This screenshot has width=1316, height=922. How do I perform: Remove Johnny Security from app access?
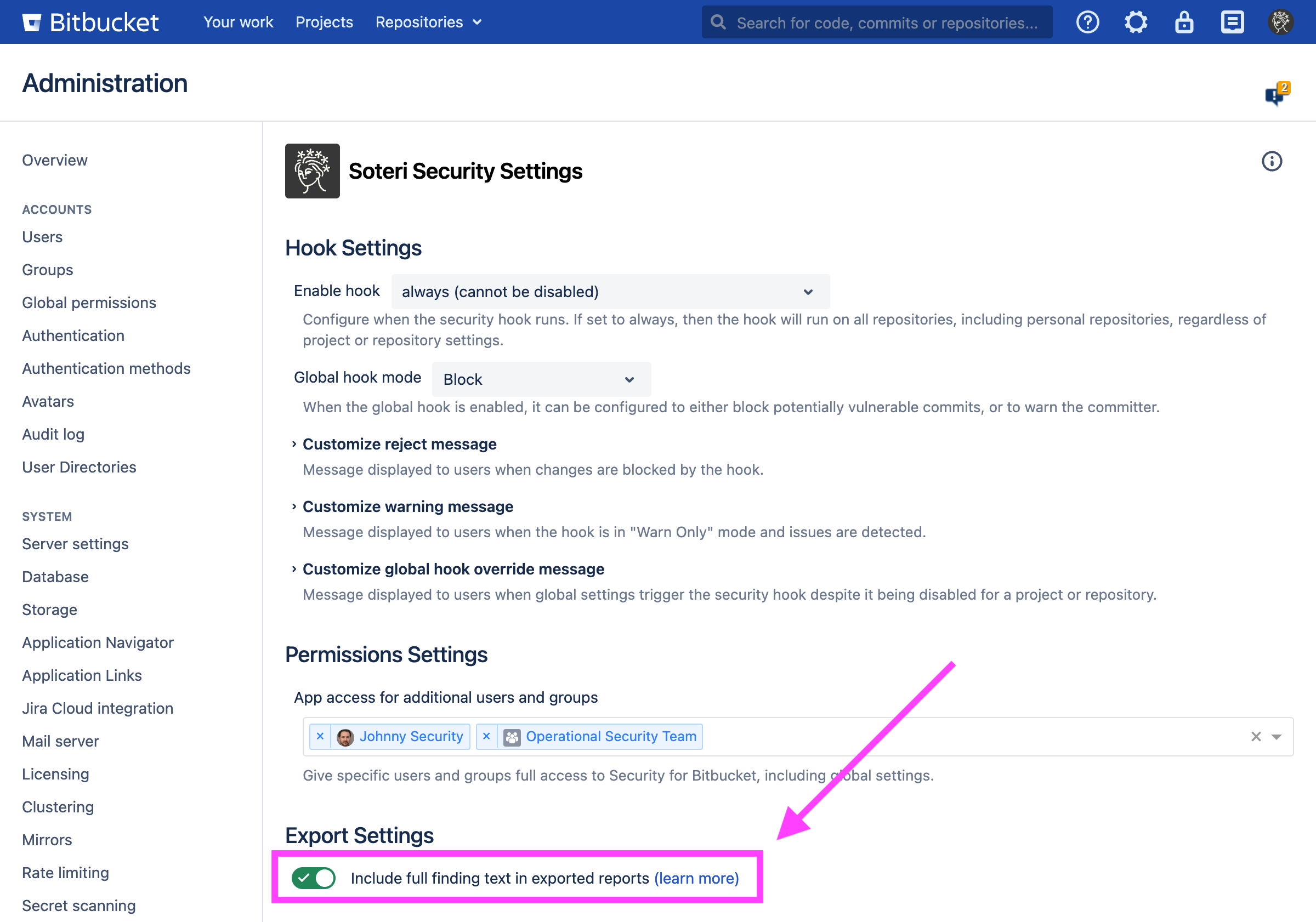coord(320,736)
